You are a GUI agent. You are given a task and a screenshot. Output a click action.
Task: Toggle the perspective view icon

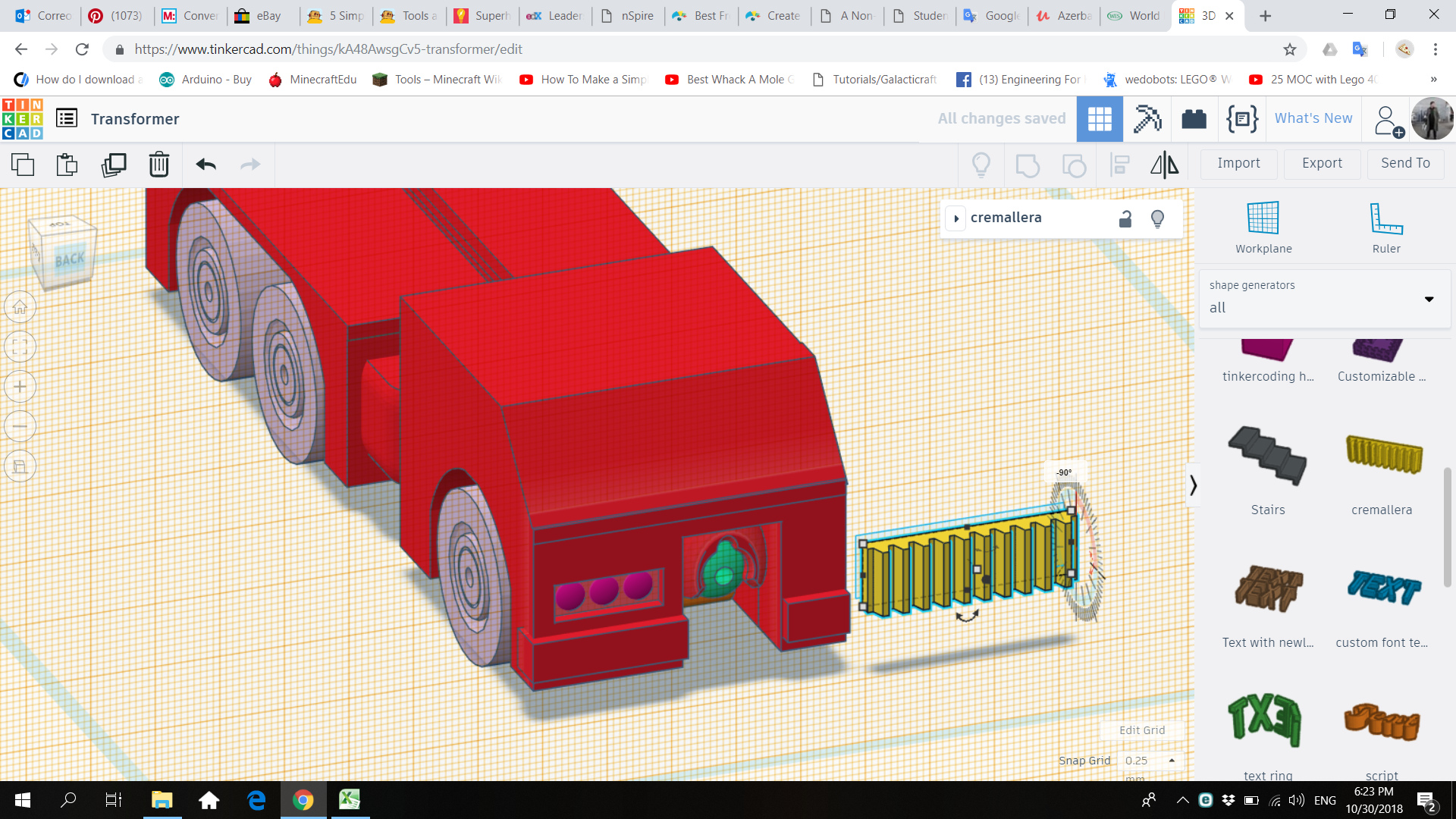click(20, 466)
